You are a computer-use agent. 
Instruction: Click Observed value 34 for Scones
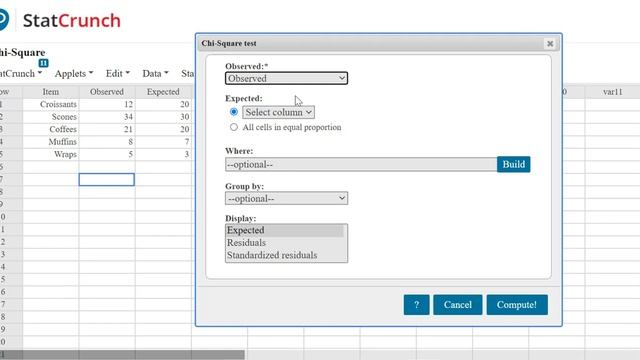pos(107,117)
